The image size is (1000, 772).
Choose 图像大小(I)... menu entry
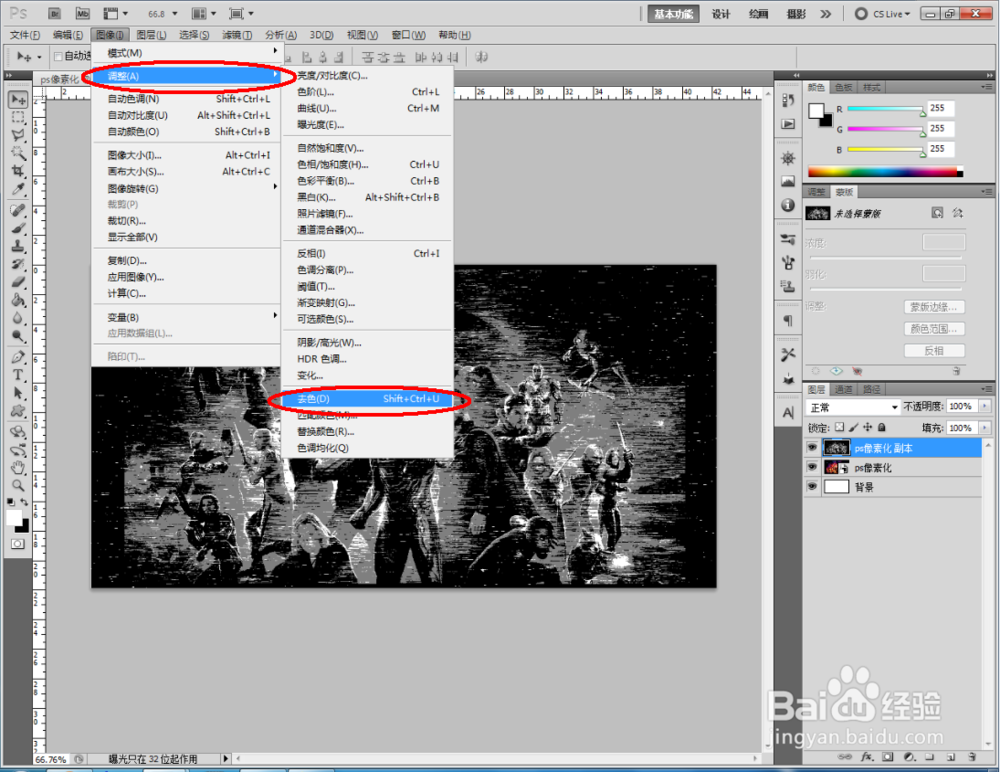(x=188, y=155)
